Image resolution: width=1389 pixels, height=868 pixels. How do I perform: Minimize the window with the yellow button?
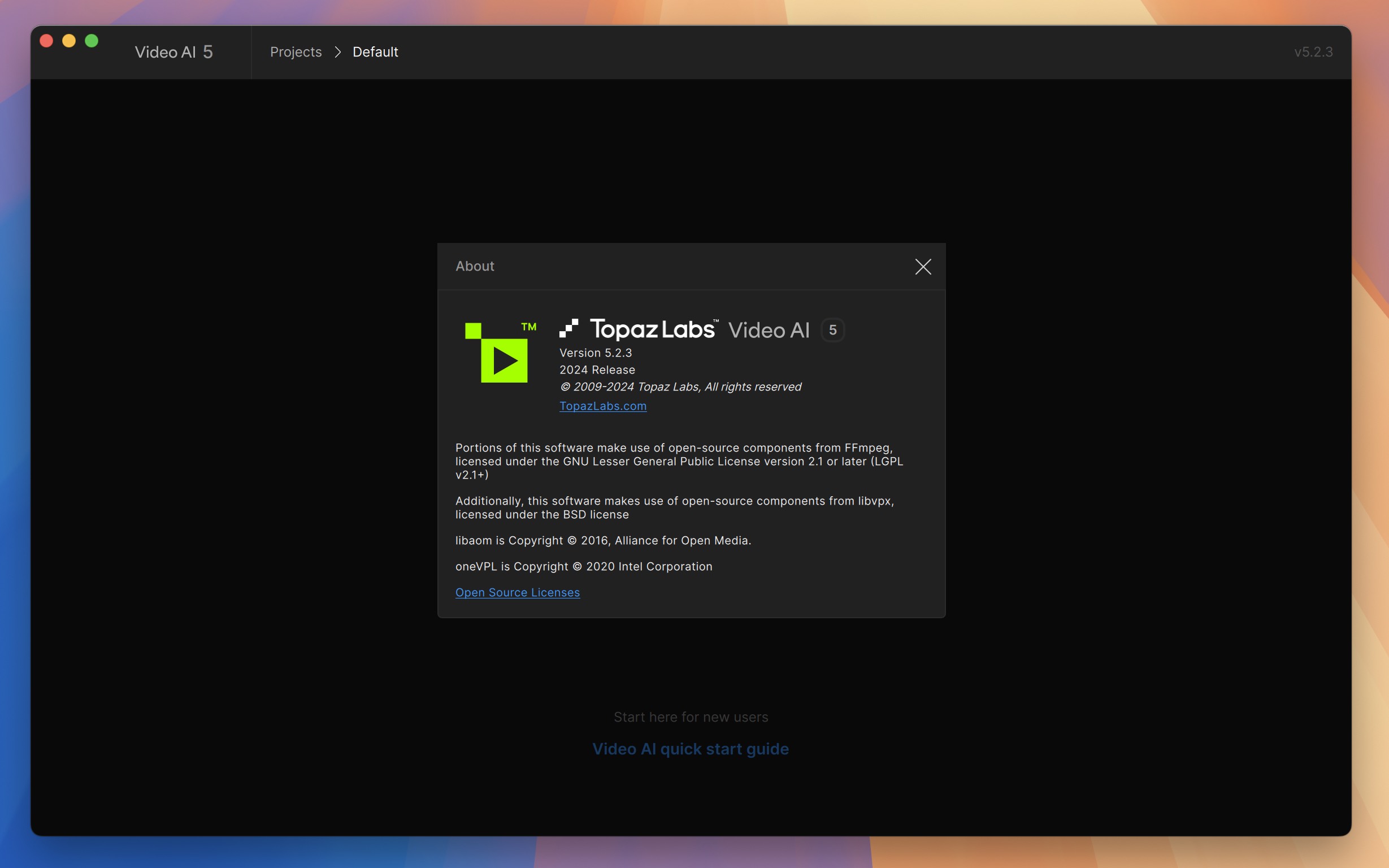pyautogui.click(x=69, y=41)
